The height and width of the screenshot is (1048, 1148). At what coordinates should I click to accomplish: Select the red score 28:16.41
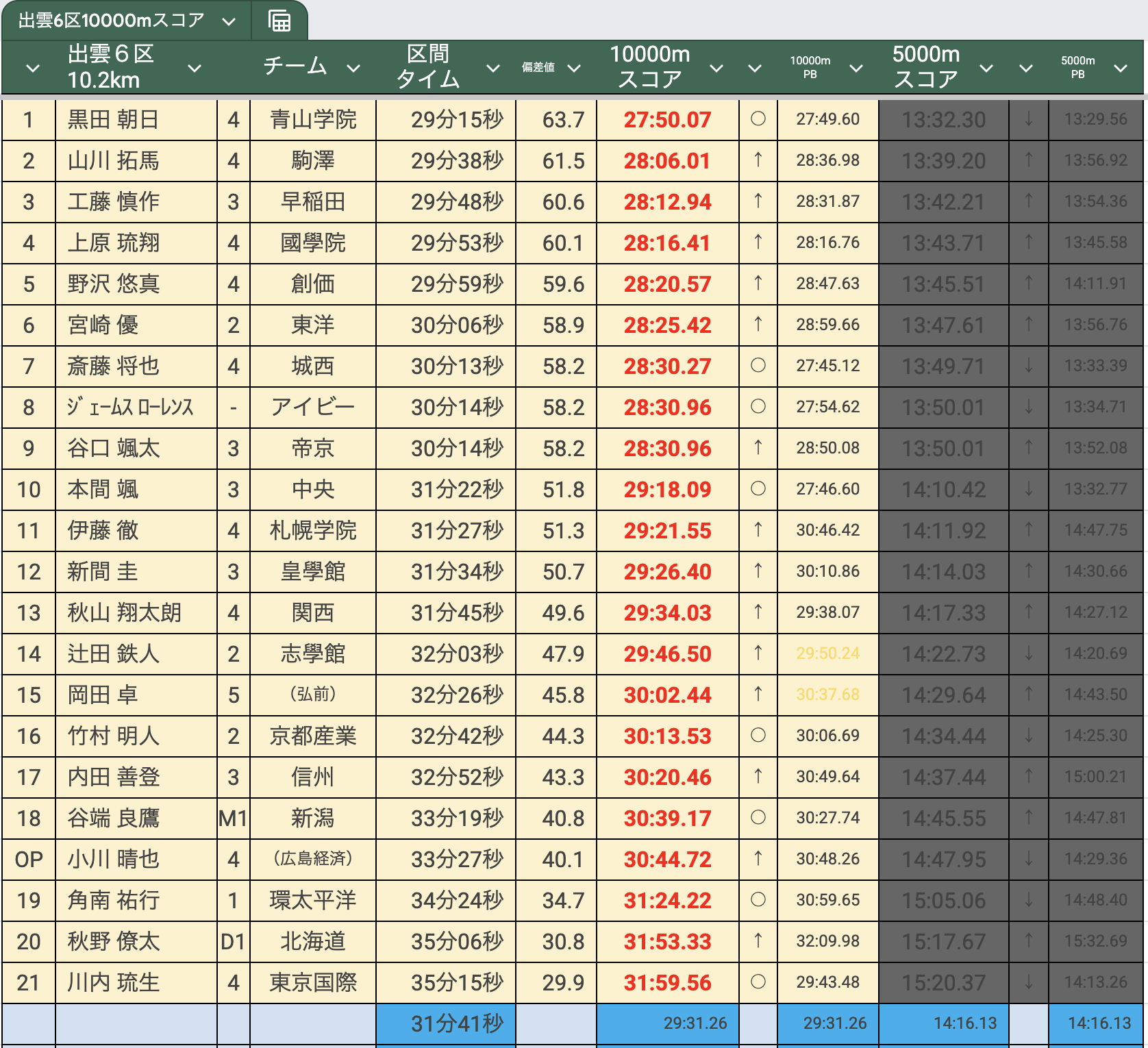668,243
